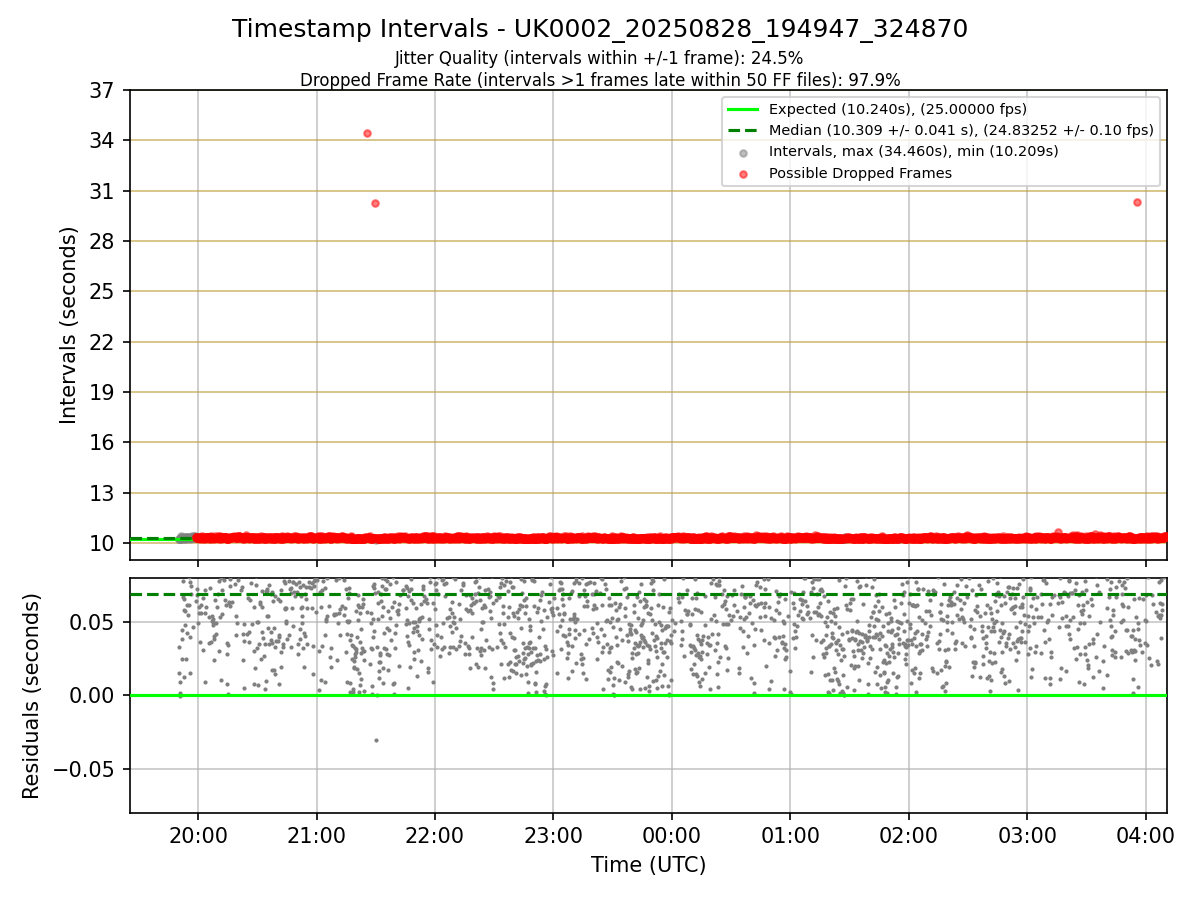Image resolution: width=1200 pixels, height=900 pixels.
Task: Click the grey marker beside 'Intervals, max' legend entry
Action: tap(743, 152)
